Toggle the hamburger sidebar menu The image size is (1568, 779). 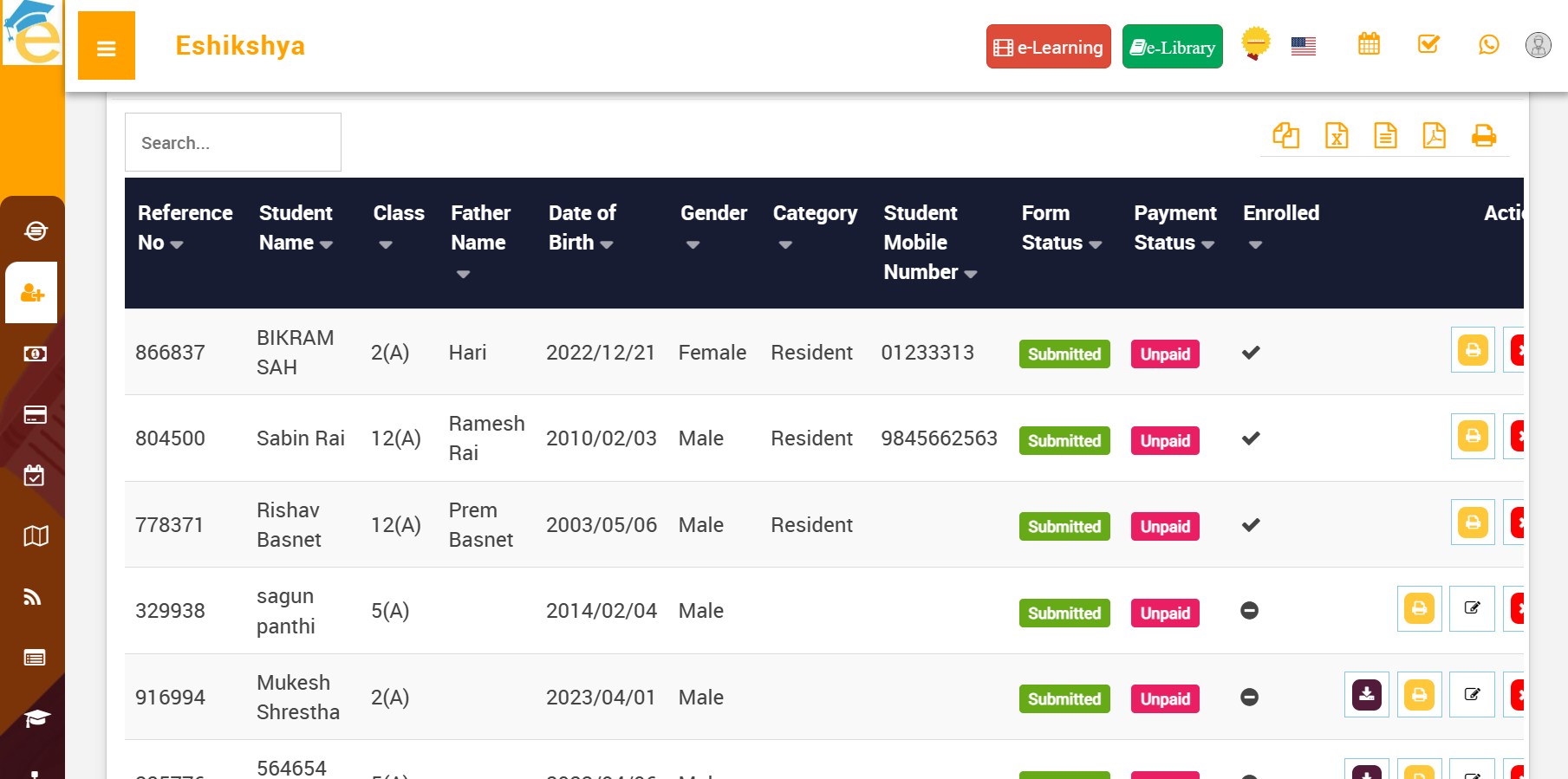pos(107,47)
